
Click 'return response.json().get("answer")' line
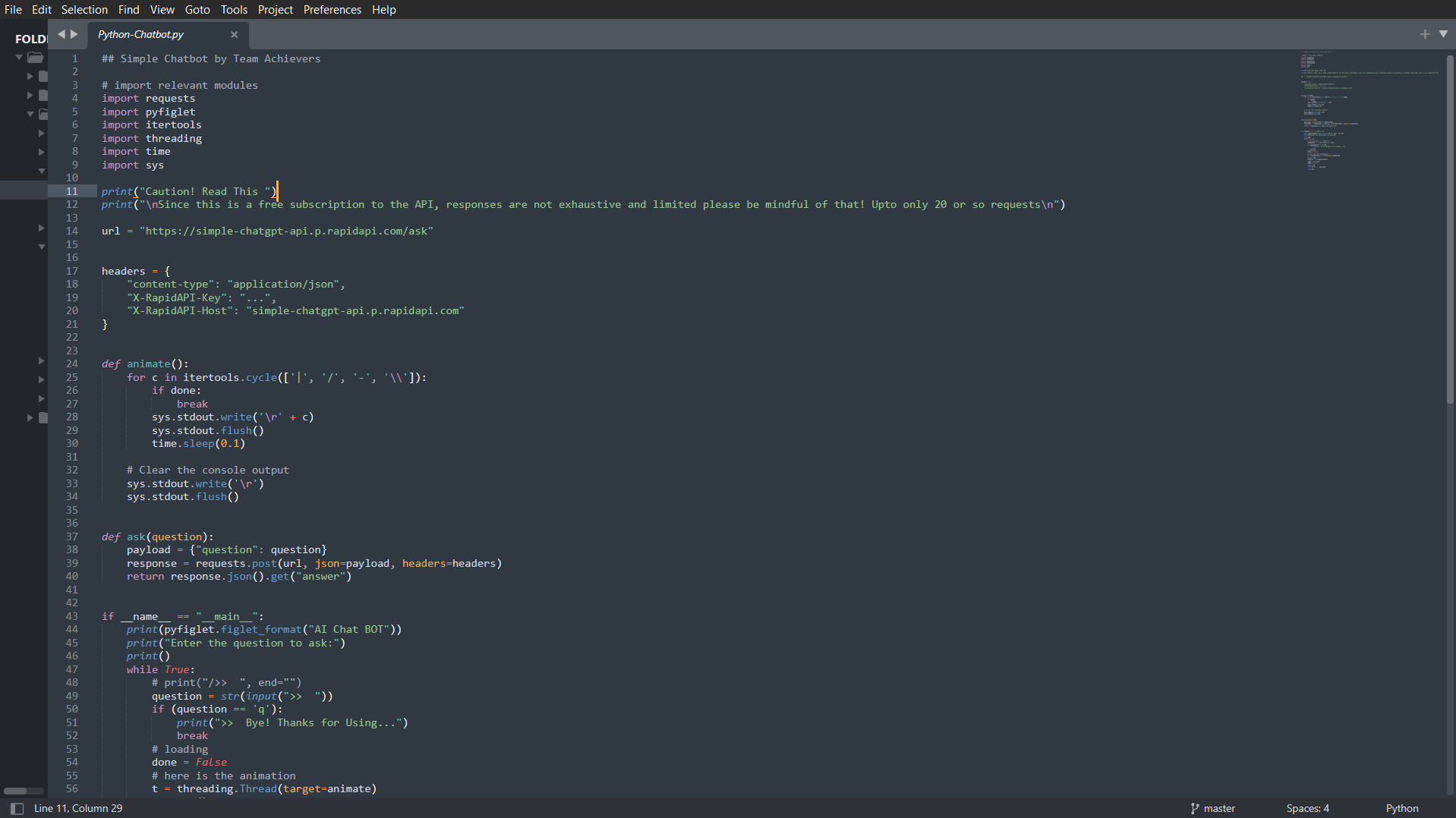pos(239,576)
